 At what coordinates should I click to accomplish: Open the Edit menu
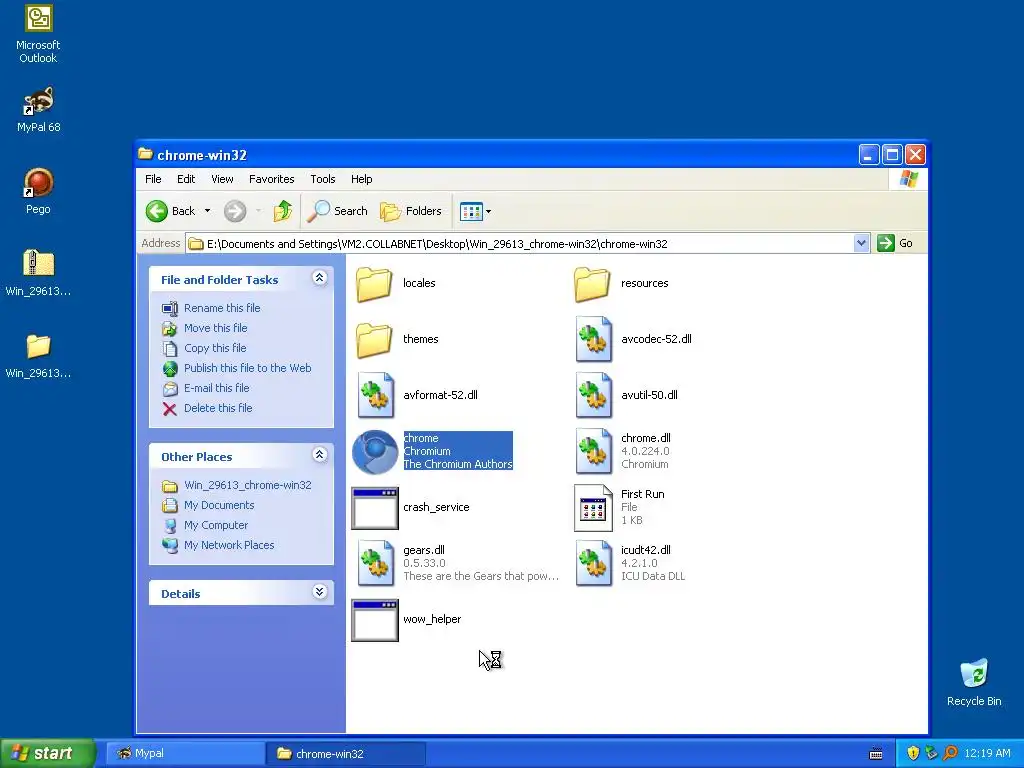pos(186,179)
